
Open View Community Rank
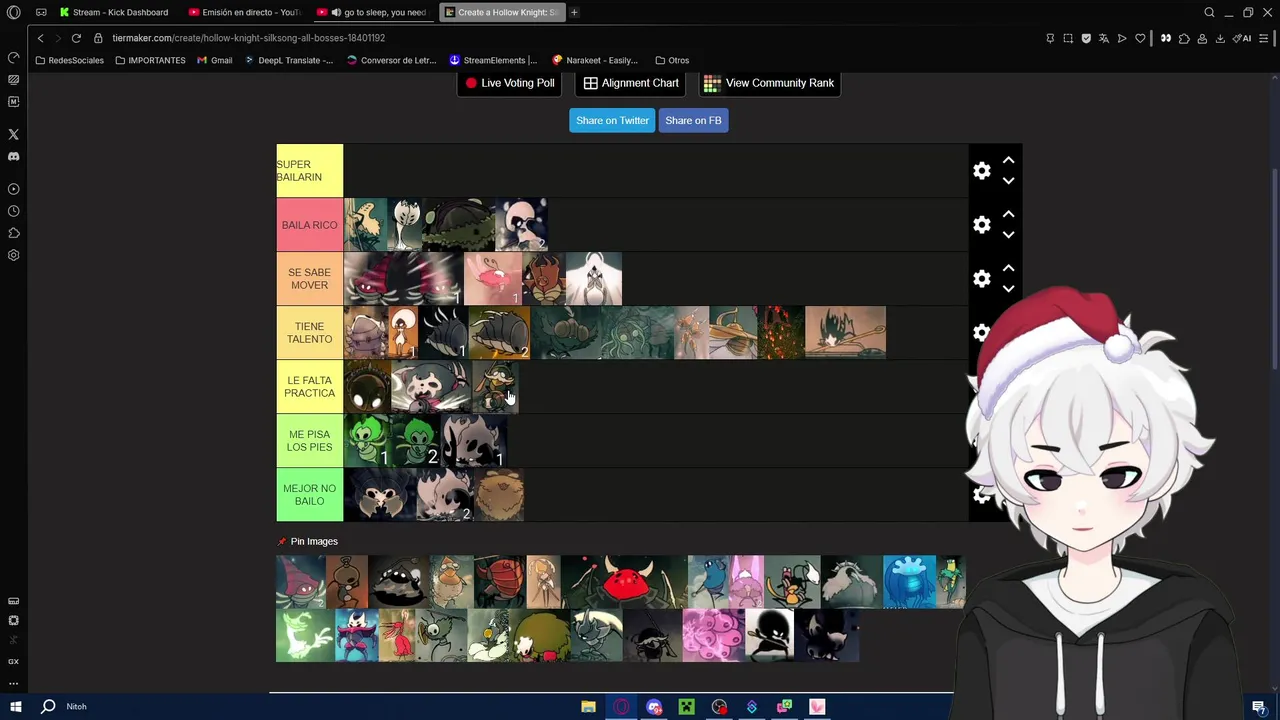coord(769,83)
